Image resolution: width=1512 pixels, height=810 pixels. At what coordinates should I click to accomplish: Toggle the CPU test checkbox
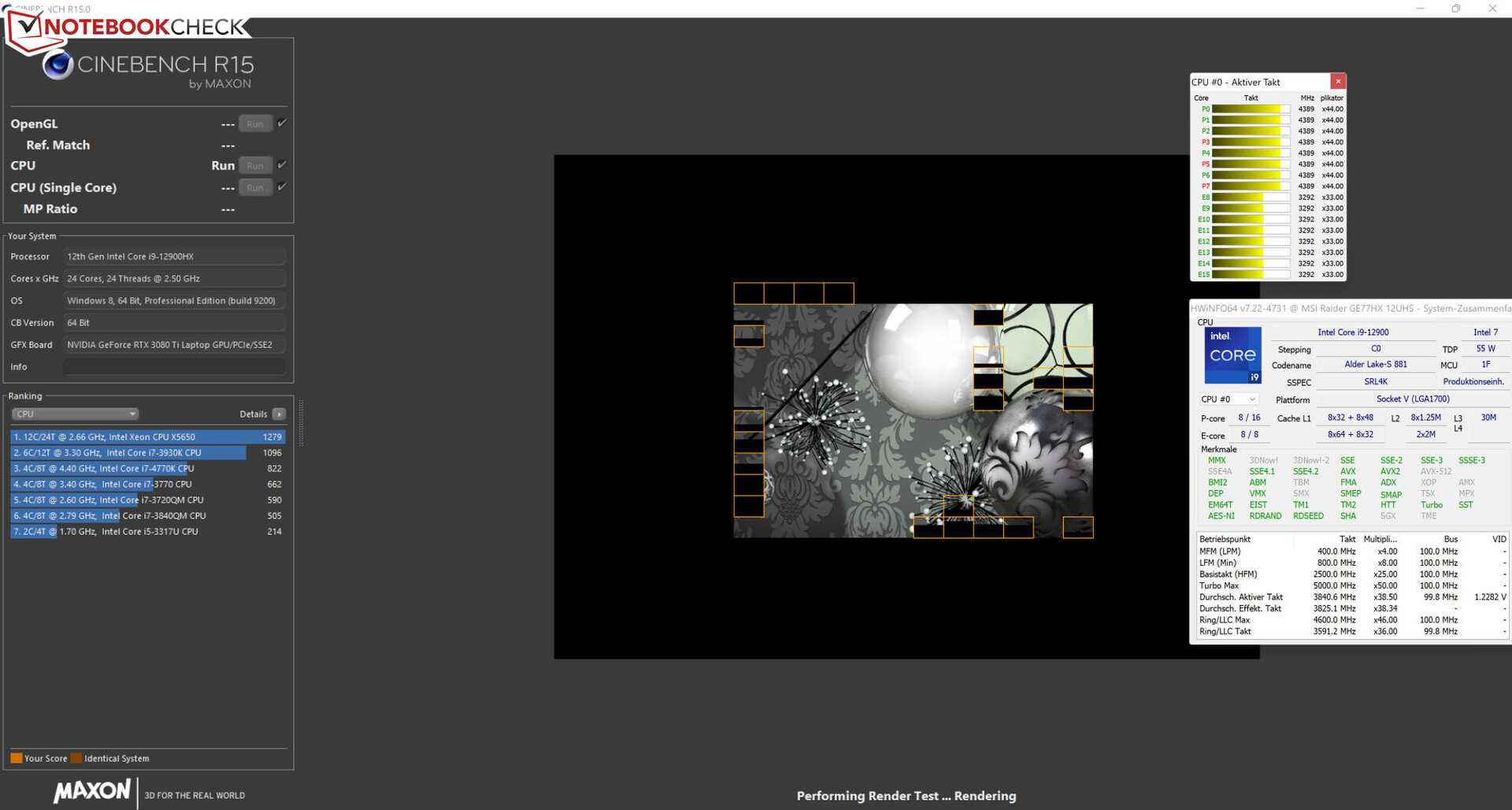pos(282,165)
